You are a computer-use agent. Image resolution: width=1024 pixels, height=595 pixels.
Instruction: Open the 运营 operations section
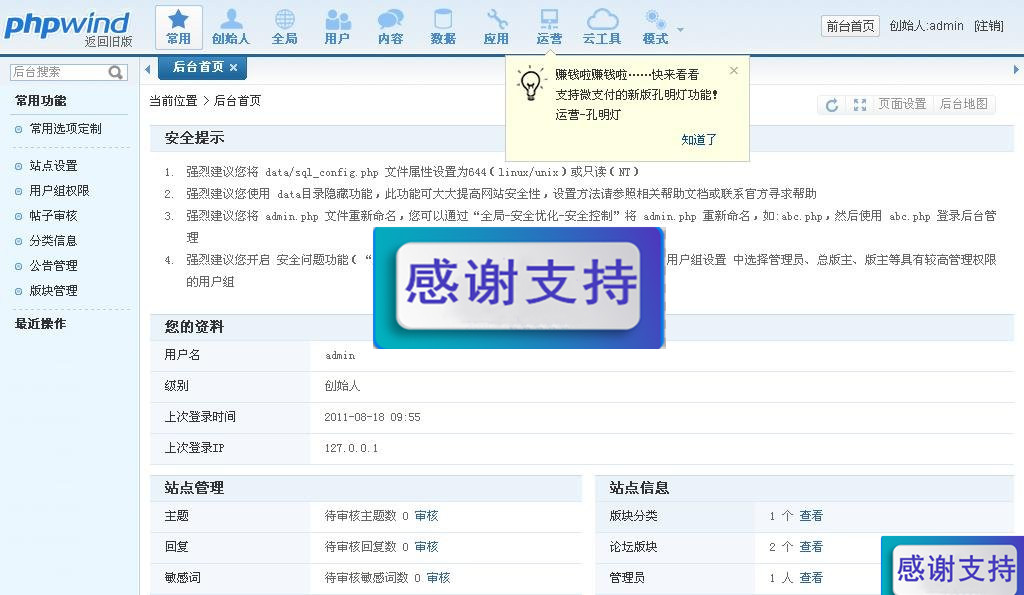click(x=549, y=27)
